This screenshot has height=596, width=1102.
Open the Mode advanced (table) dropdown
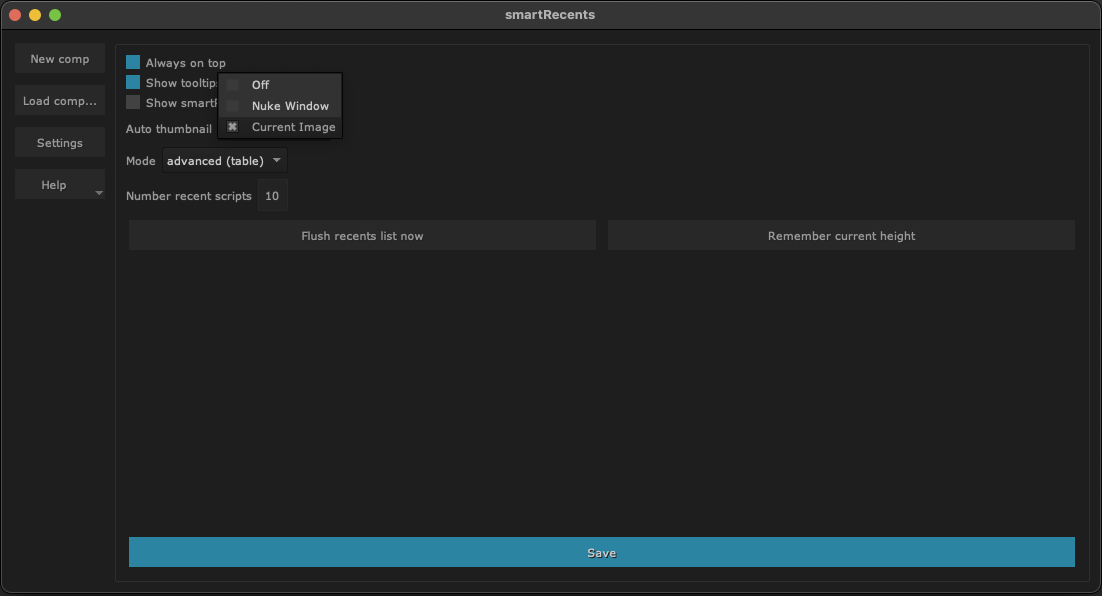point(225,161)
